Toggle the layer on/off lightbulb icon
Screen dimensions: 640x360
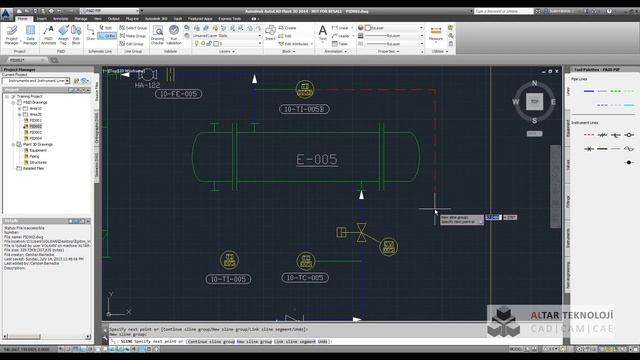(197, 43)
